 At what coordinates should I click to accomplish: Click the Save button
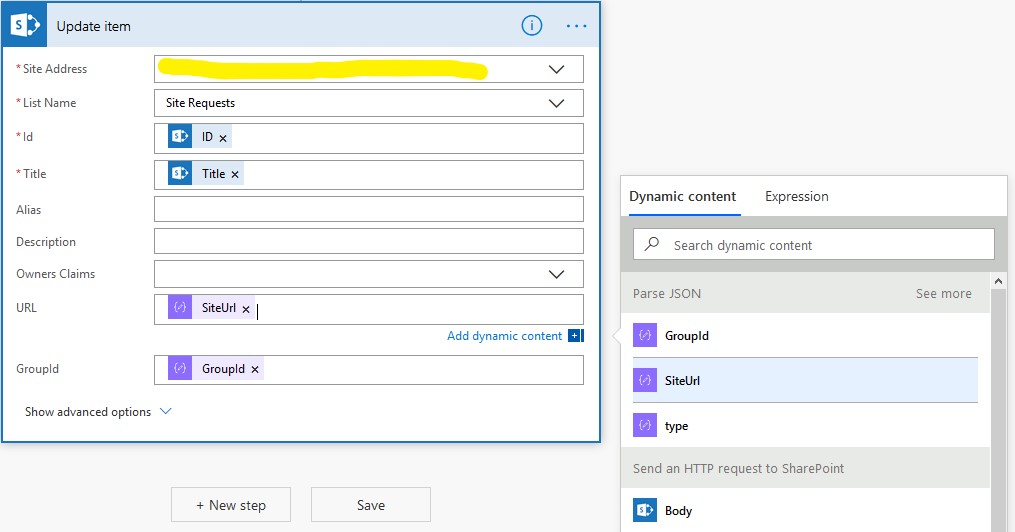pyautogui.click(x=371, y=505)
